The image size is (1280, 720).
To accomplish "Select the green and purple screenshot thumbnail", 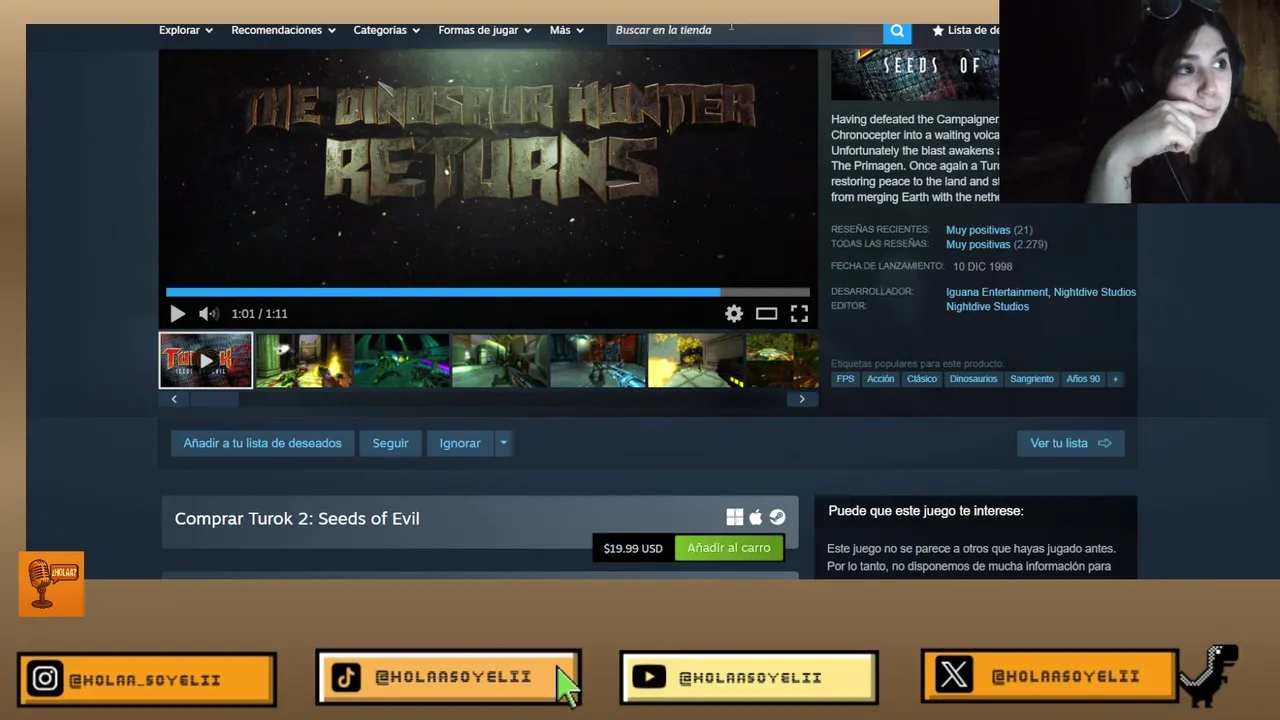I will coord(401,360).
